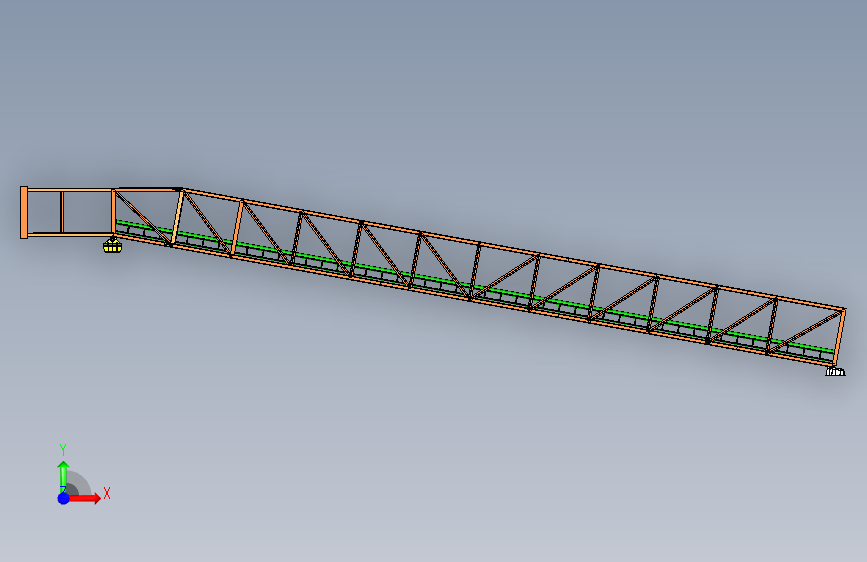The height and width of the screenshot is (562, 867).
Task: Pick the green rail along the truss
Action: click(476, 287)
